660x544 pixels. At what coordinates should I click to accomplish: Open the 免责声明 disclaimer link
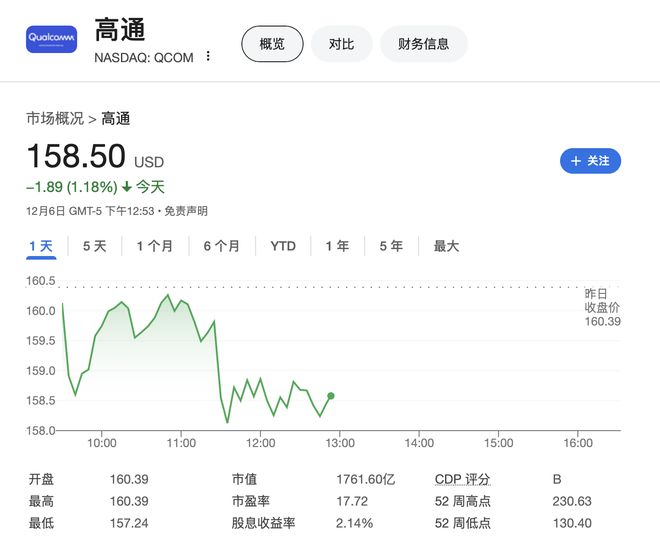tap(186, 211)
